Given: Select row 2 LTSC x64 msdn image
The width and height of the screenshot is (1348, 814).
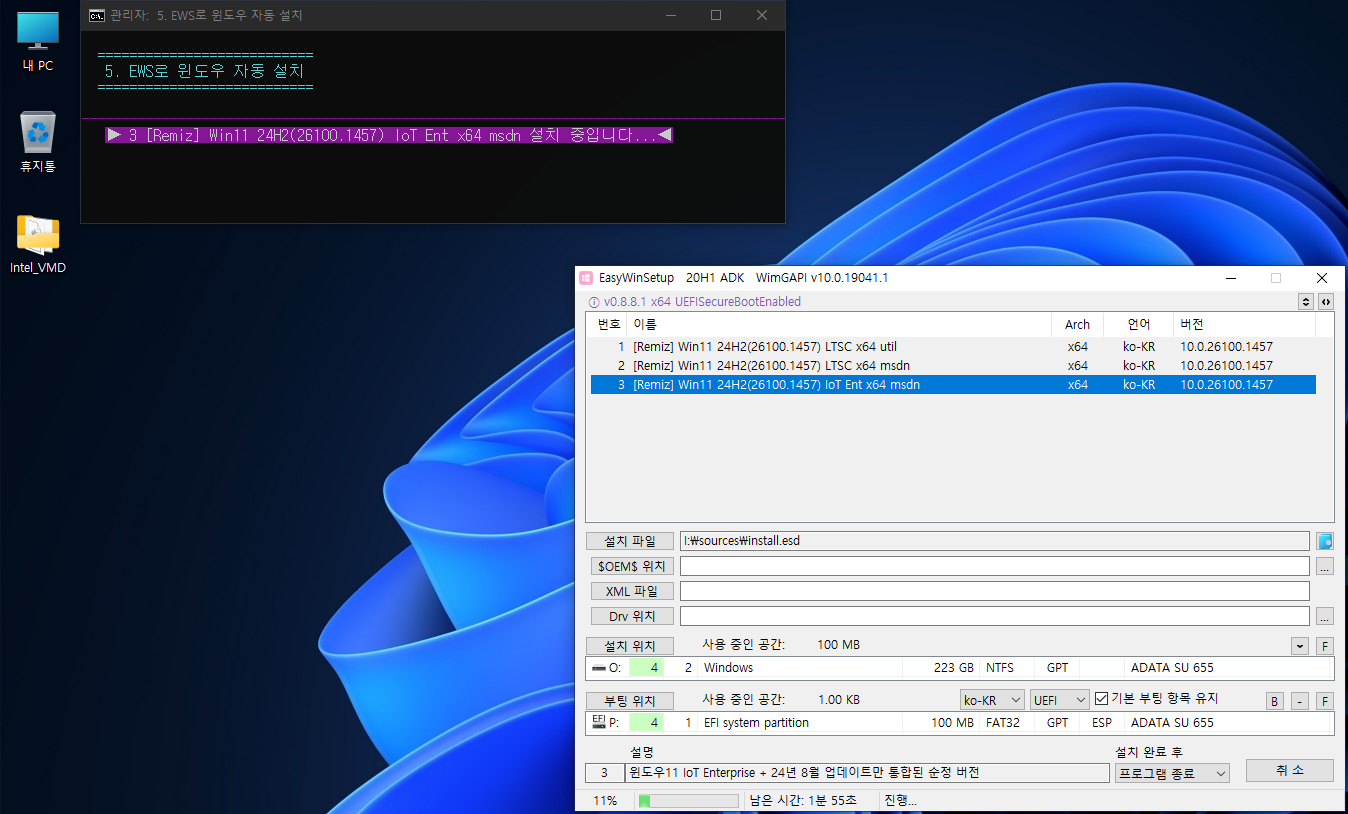Looking at the screenshot, I should coord(953,366).
